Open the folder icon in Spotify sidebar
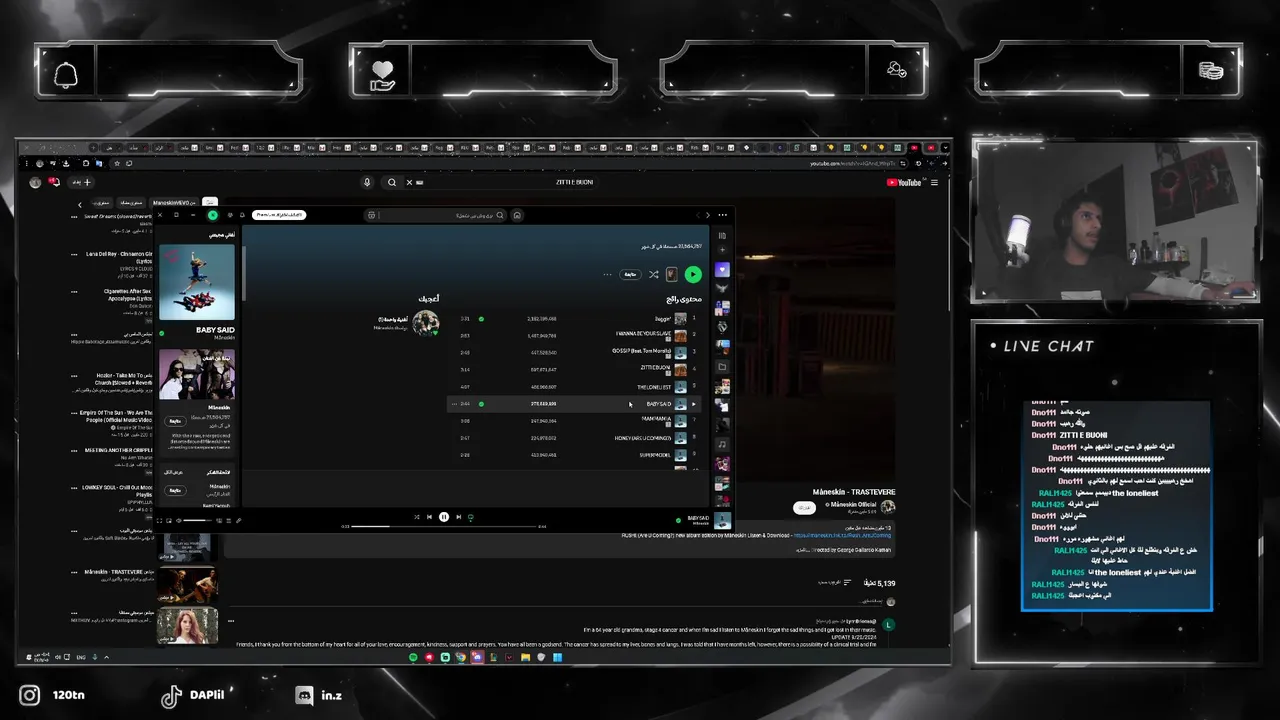The width and height of the screenshot is (1280, 720). (722, 367)
